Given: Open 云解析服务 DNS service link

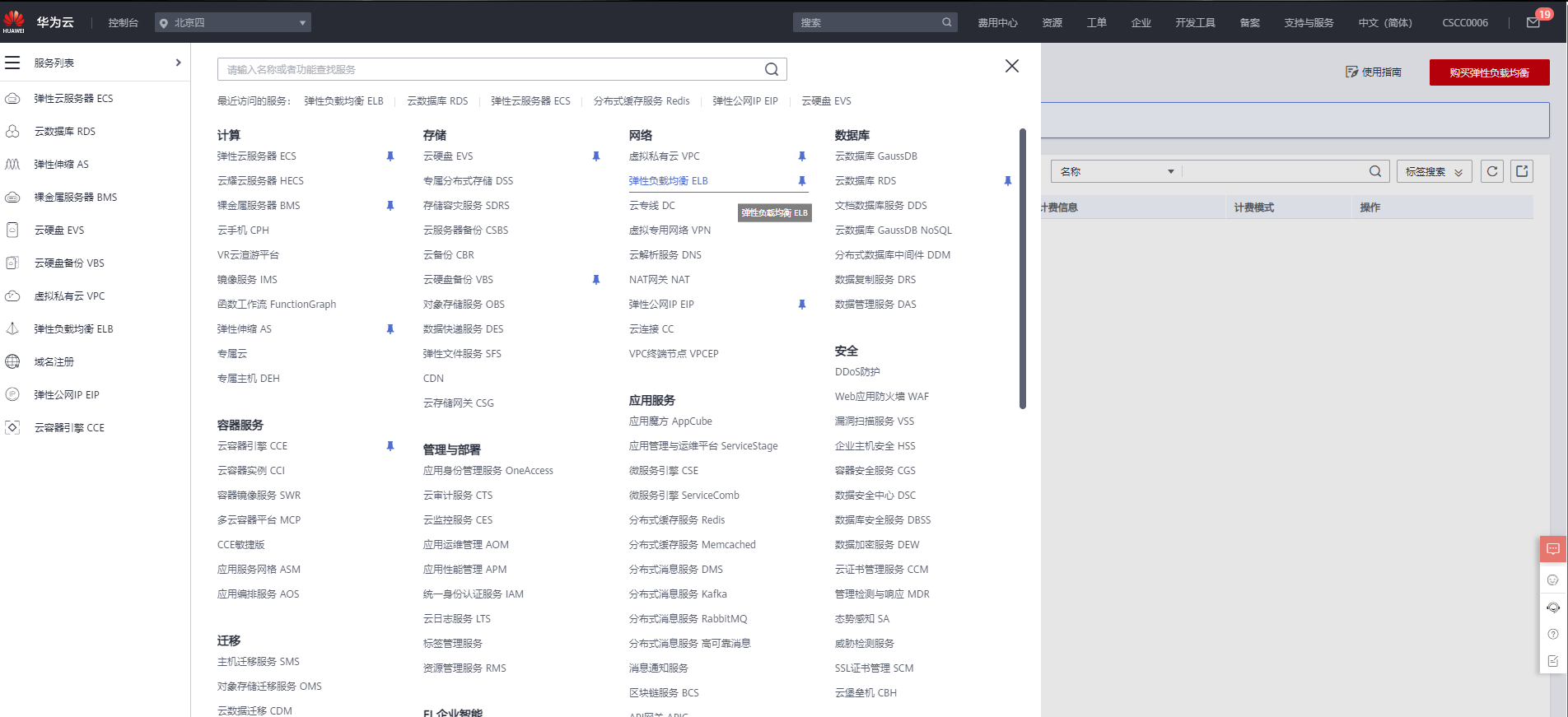Looking at the screenshot, I should click(665, 255).
